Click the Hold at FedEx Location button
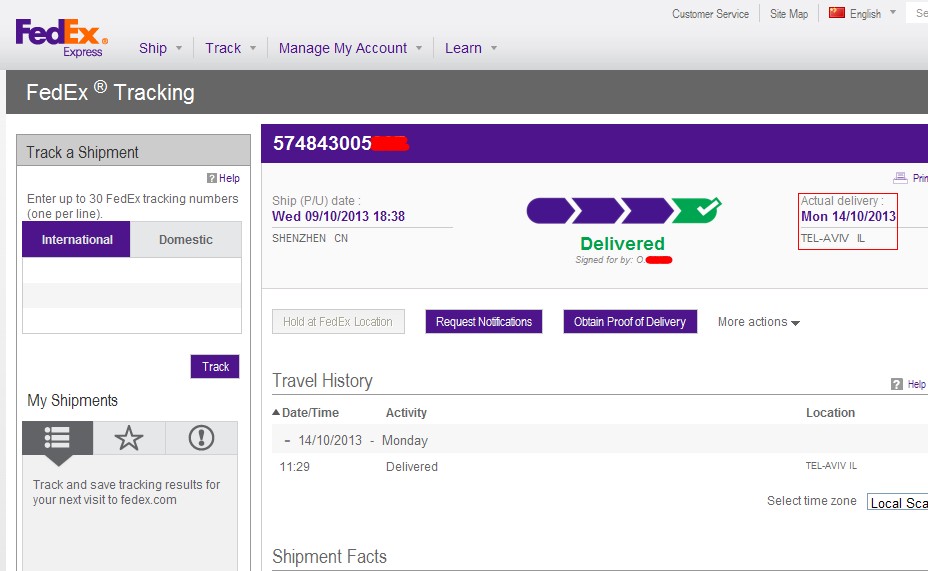Viewport: 928px width, 571px height. (x=338, y=322)
